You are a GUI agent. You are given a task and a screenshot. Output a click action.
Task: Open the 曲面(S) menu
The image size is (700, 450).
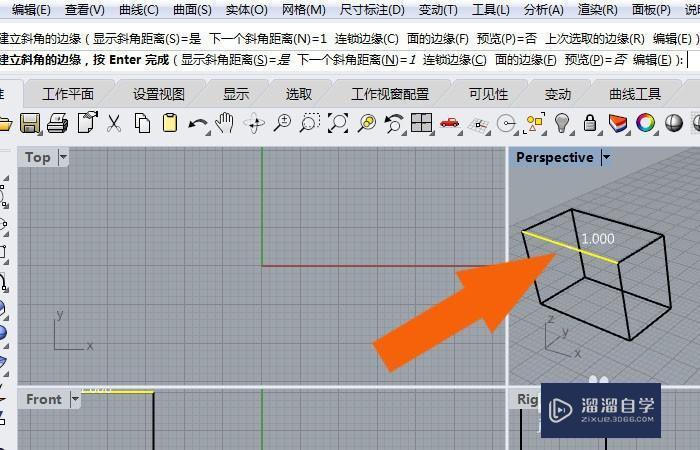pyautogui.click(x=192, y=9)
